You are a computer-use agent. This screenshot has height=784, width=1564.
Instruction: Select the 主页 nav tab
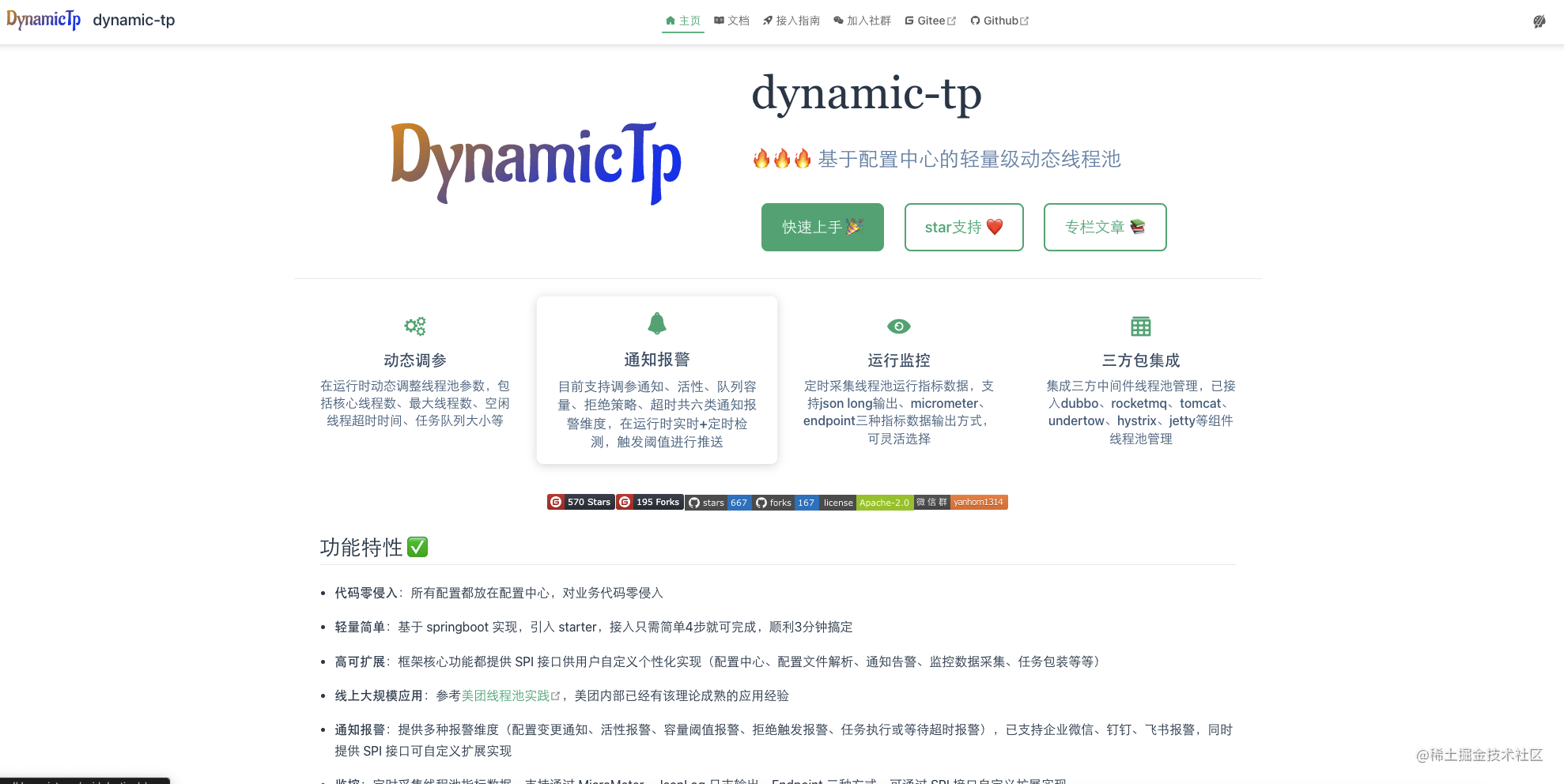click(x=683, y=21)
